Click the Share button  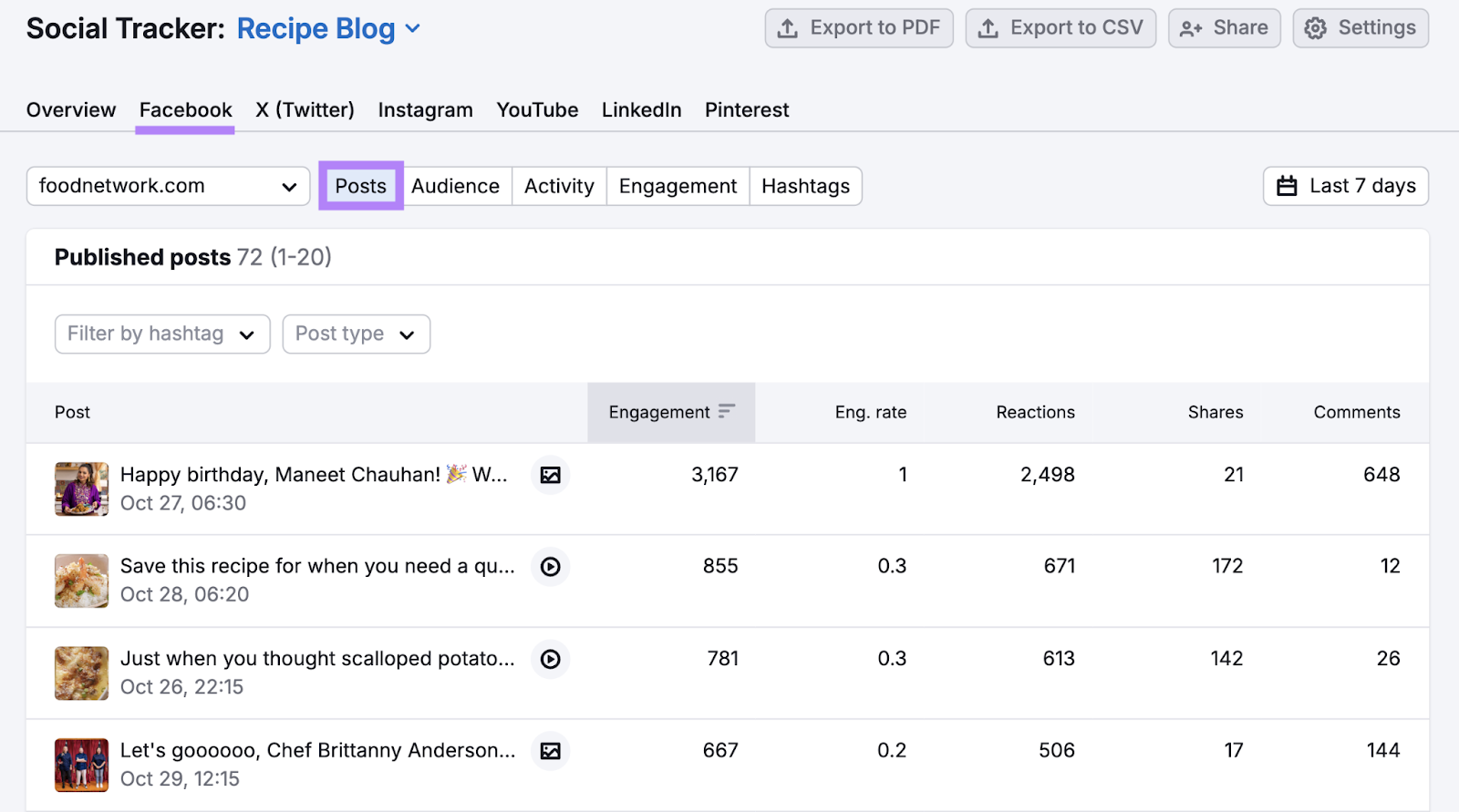point(1225,28)
